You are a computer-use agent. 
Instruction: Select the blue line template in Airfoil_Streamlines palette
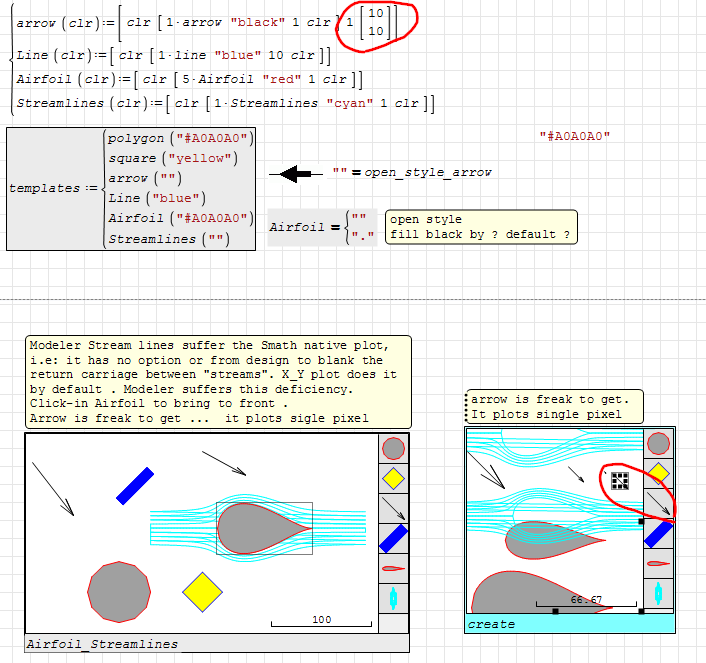pyautogui.click(x=394, y=538)
